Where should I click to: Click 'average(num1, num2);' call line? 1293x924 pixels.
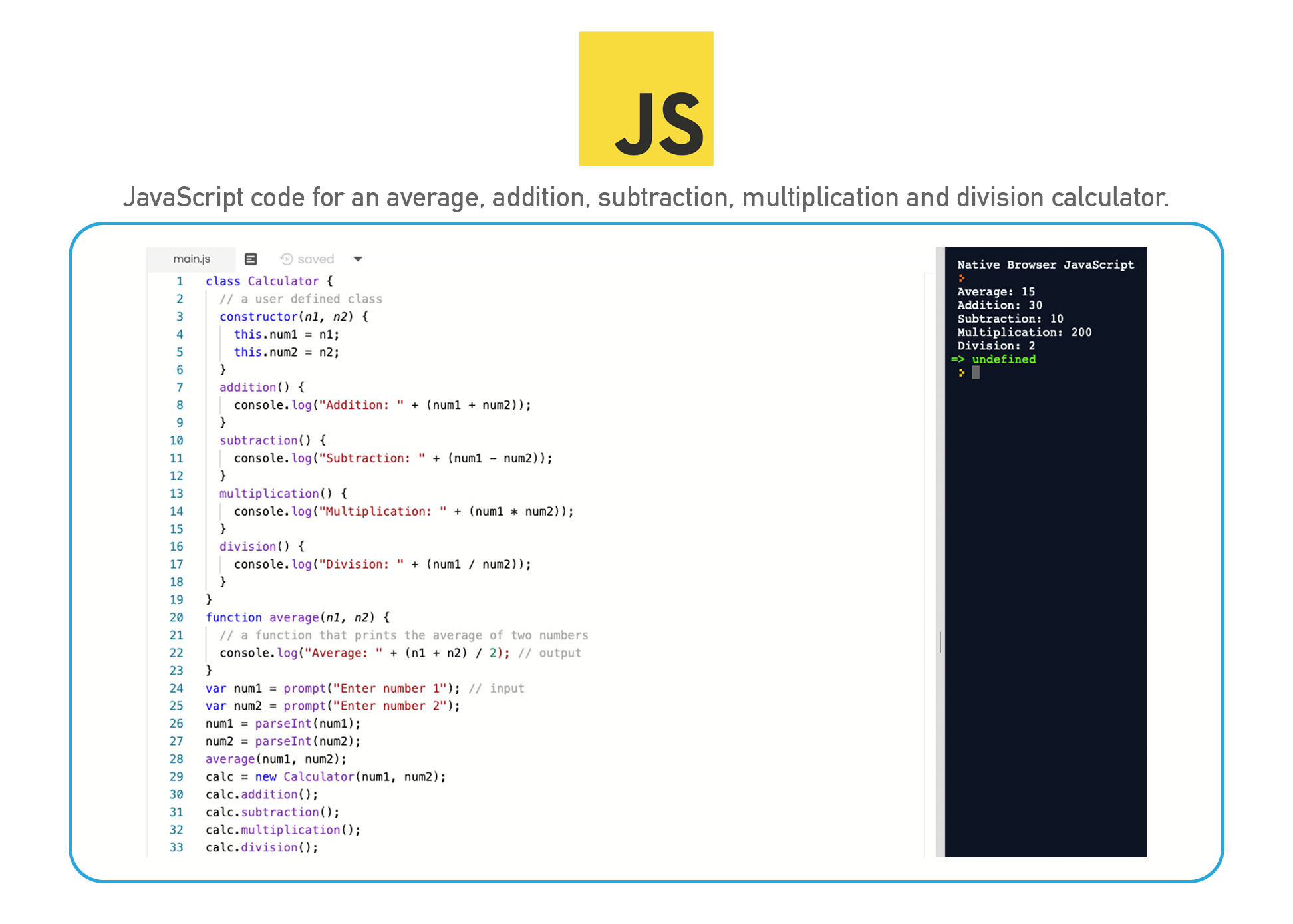pos(276,759)
